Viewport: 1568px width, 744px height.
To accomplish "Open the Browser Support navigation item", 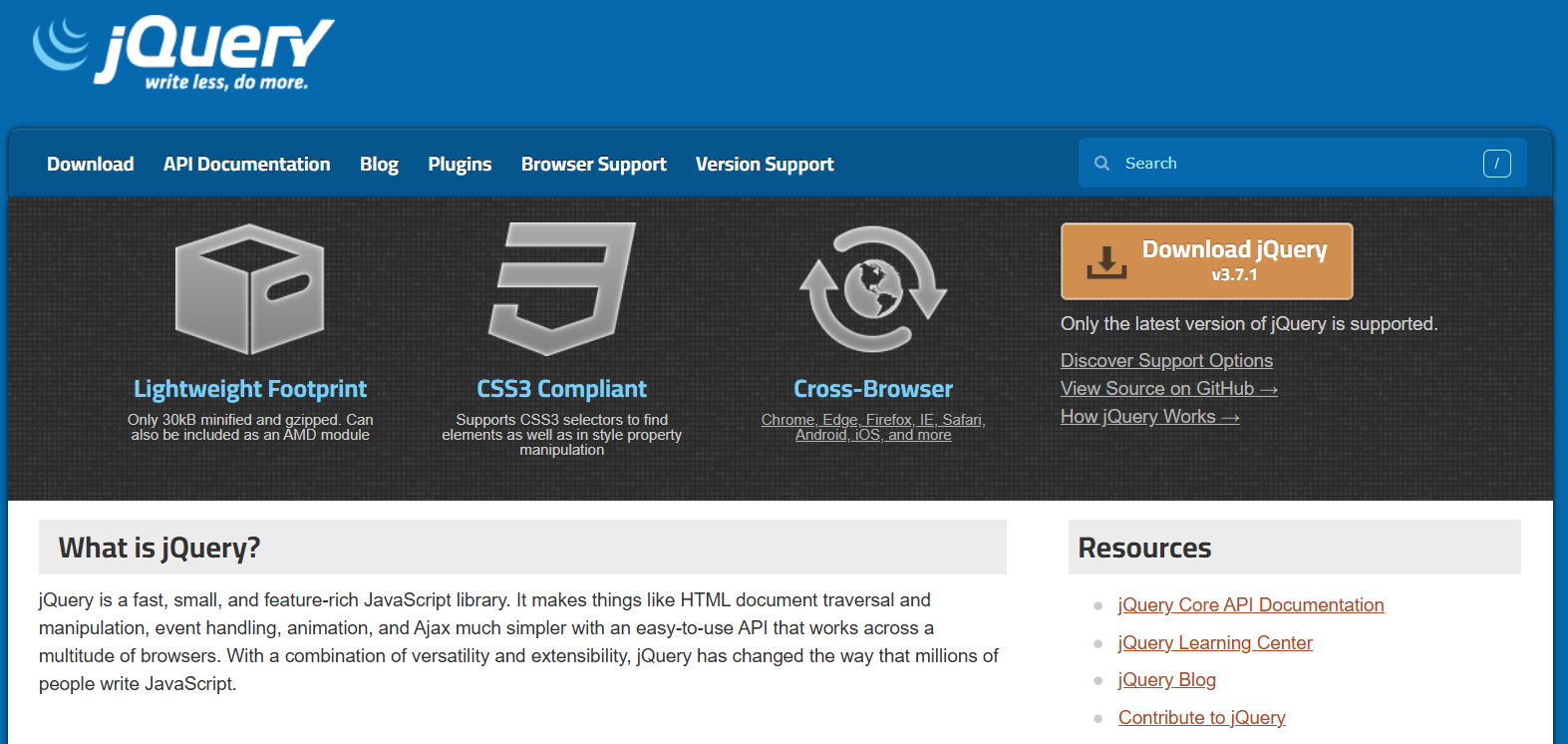I will tap(594, 165).
